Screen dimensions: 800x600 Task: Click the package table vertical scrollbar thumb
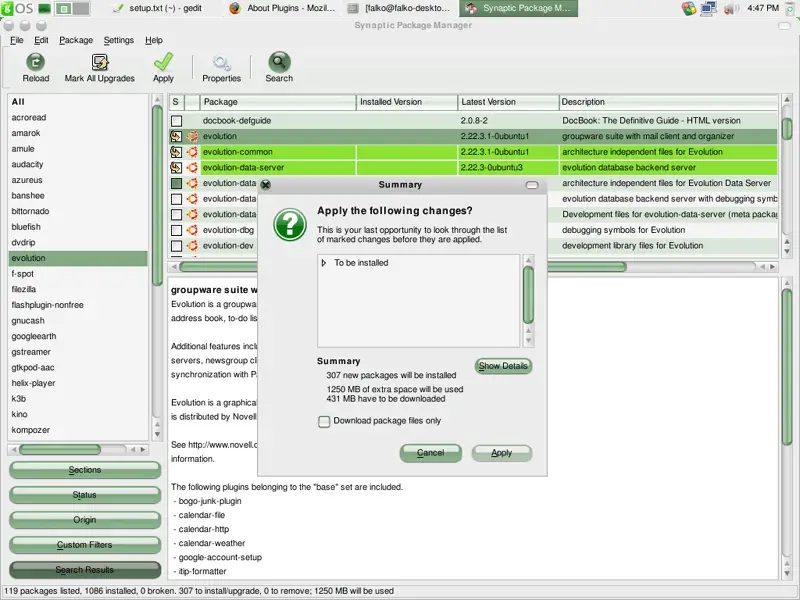[x=787, y=129]
